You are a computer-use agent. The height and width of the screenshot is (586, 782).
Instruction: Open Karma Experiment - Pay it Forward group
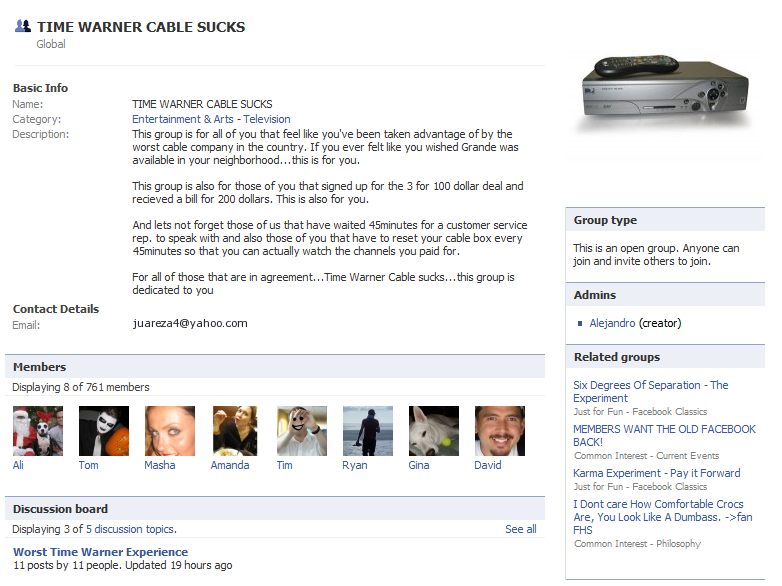tap(656, 473)
